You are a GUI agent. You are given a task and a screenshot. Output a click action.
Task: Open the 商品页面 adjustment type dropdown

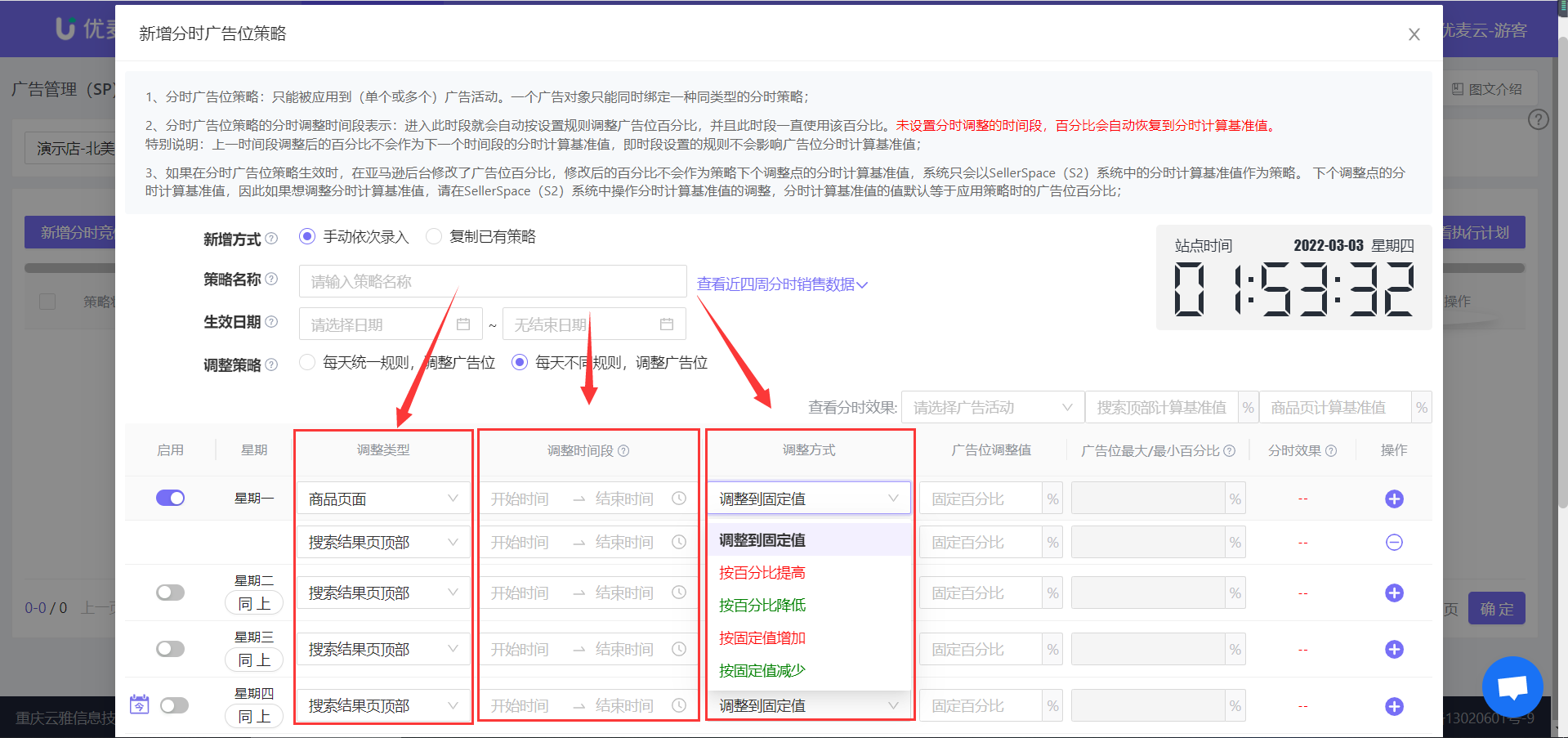tap(382, 499)
